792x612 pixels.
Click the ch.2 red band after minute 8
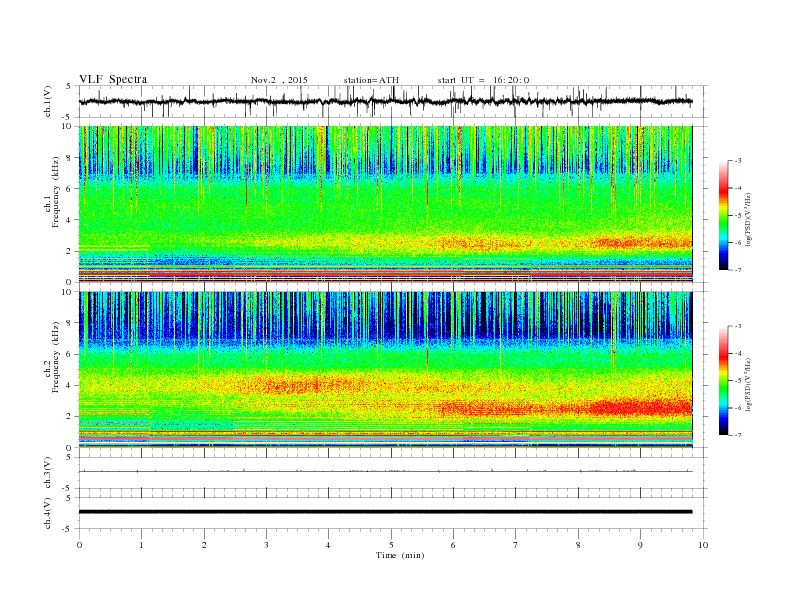coord(641,407)
